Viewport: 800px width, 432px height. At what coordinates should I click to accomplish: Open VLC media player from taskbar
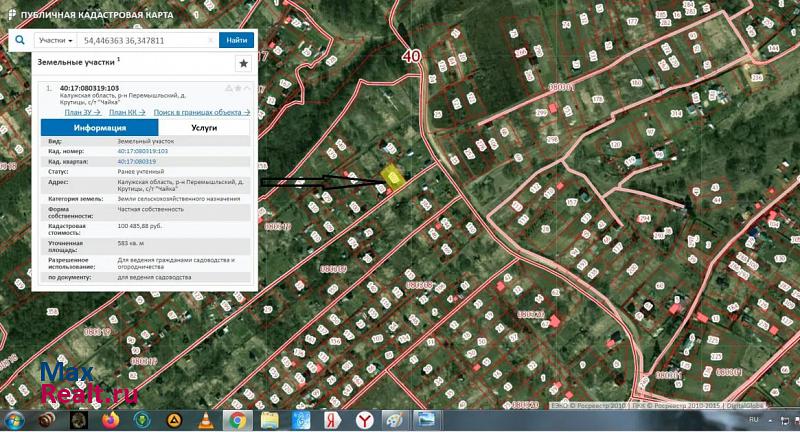[x=206, y=420]
